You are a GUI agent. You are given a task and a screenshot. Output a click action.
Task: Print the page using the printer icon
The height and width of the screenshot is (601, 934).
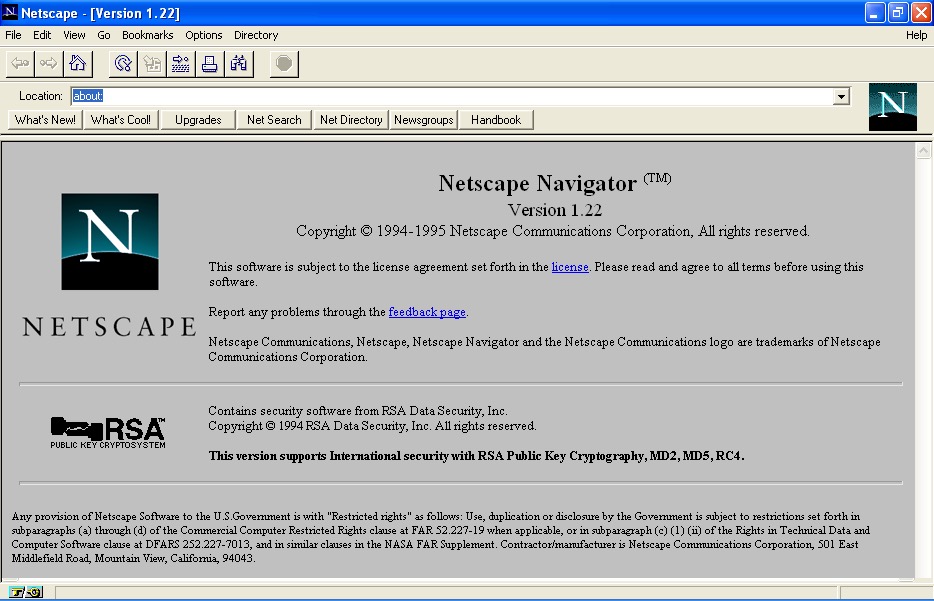210,64
